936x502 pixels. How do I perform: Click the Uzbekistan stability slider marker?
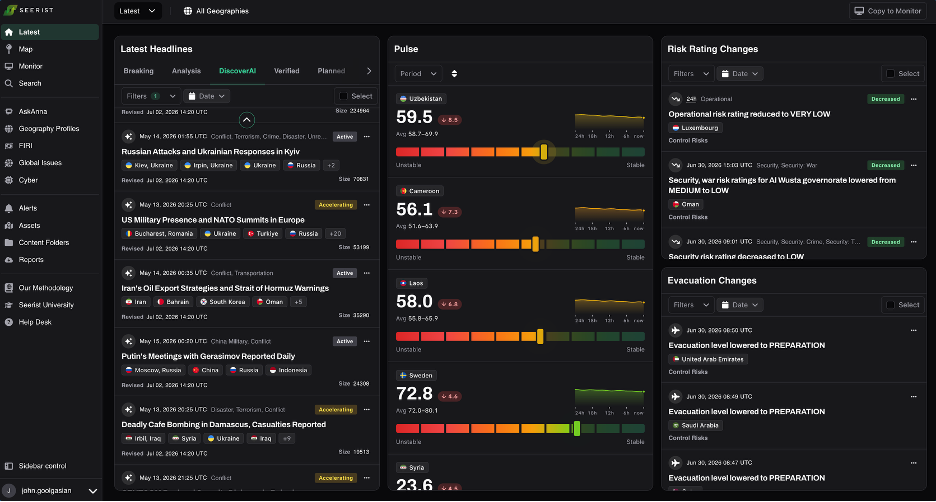pos(544,152)
